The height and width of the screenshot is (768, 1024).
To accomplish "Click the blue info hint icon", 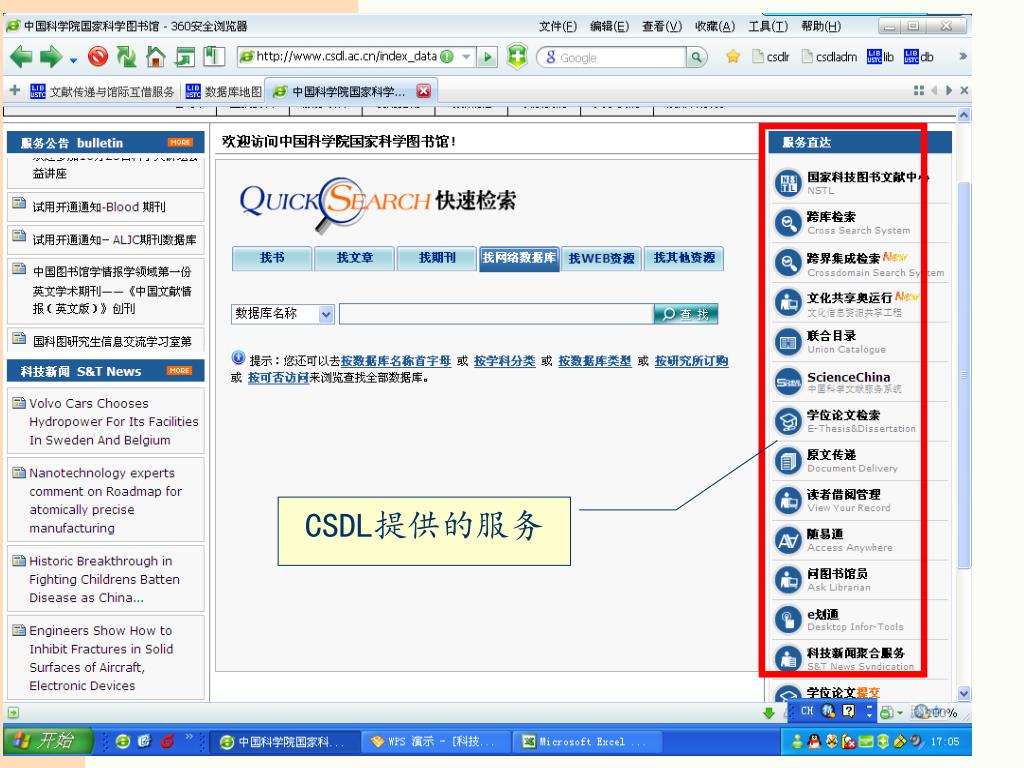I will pyautogui.click(x=238, y=357).
